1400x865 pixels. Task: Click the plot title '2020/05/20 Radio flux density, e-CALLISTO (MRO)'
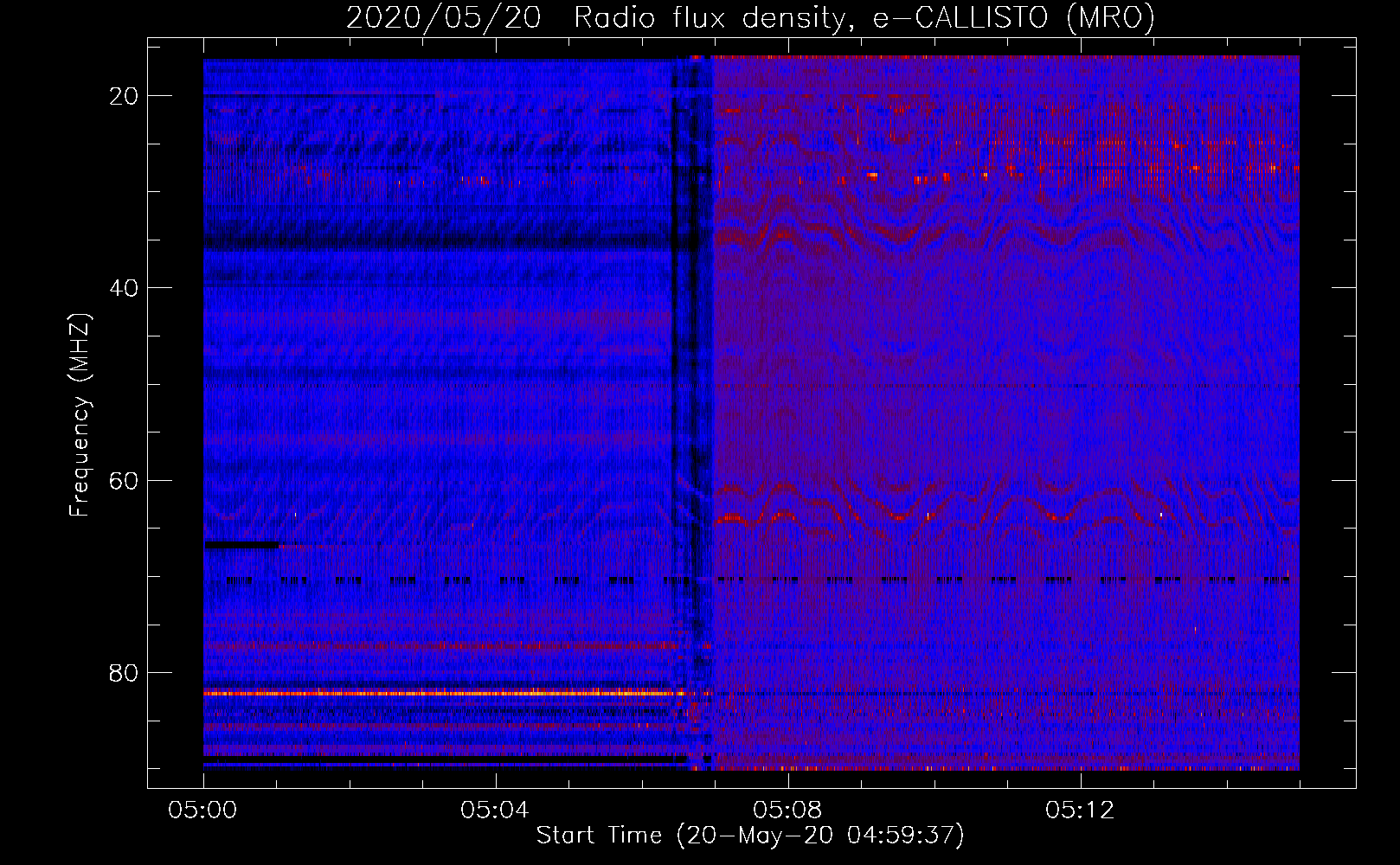tap(750, 16)
